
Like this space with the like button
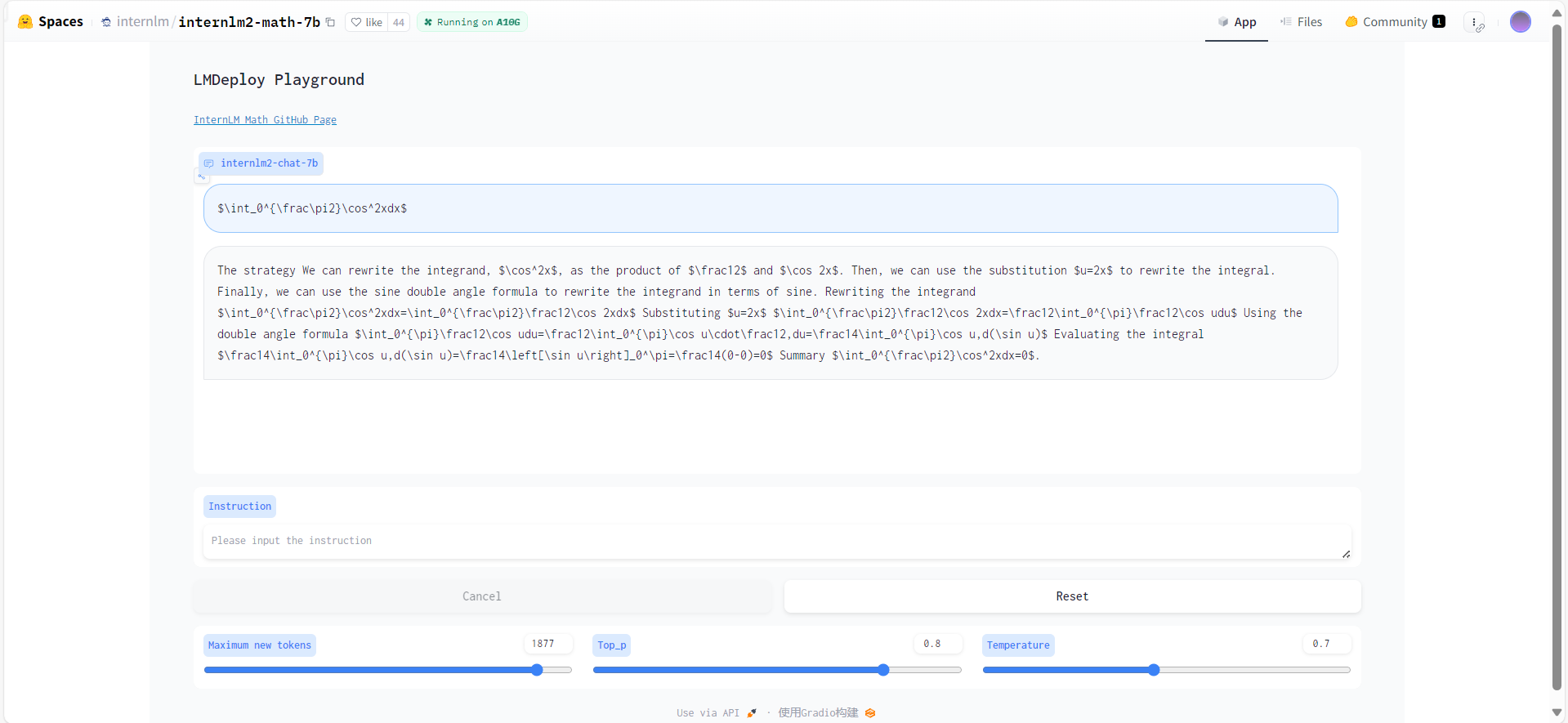tap(367, 22)
